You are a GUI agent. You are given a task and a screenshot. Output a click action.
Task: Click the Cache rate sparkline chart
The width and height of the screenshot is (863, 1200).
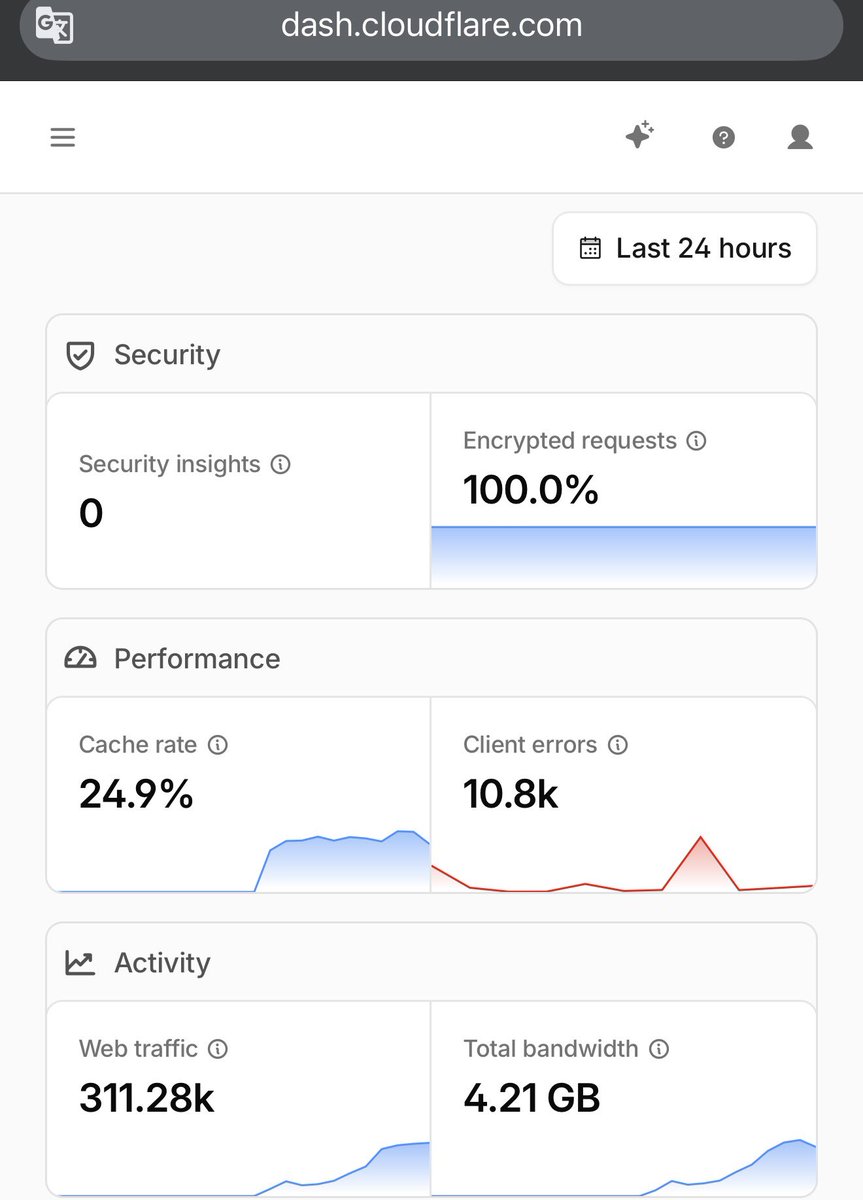click(x=239, y=860)
